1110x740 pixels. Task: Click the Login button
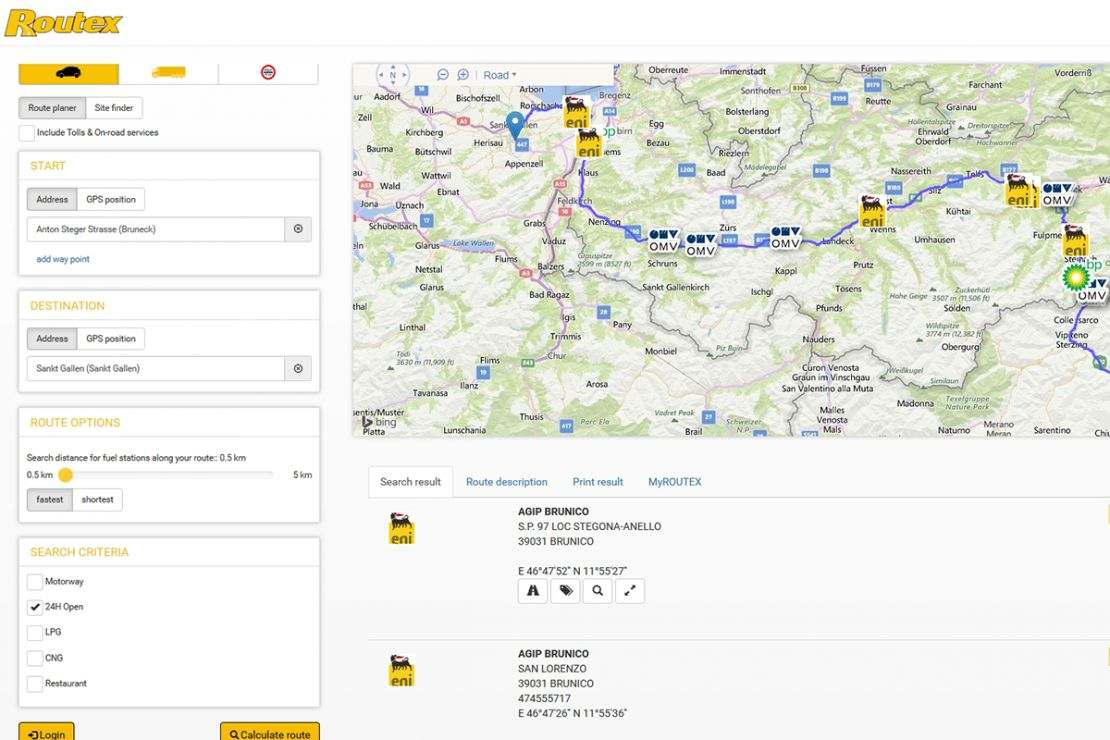(46, 733)
